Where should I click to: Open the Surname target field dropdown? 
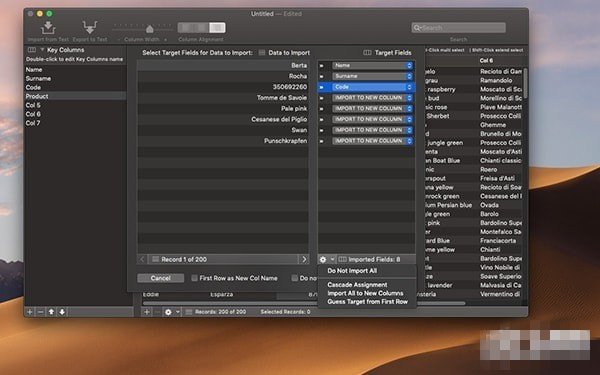point(372,76)
